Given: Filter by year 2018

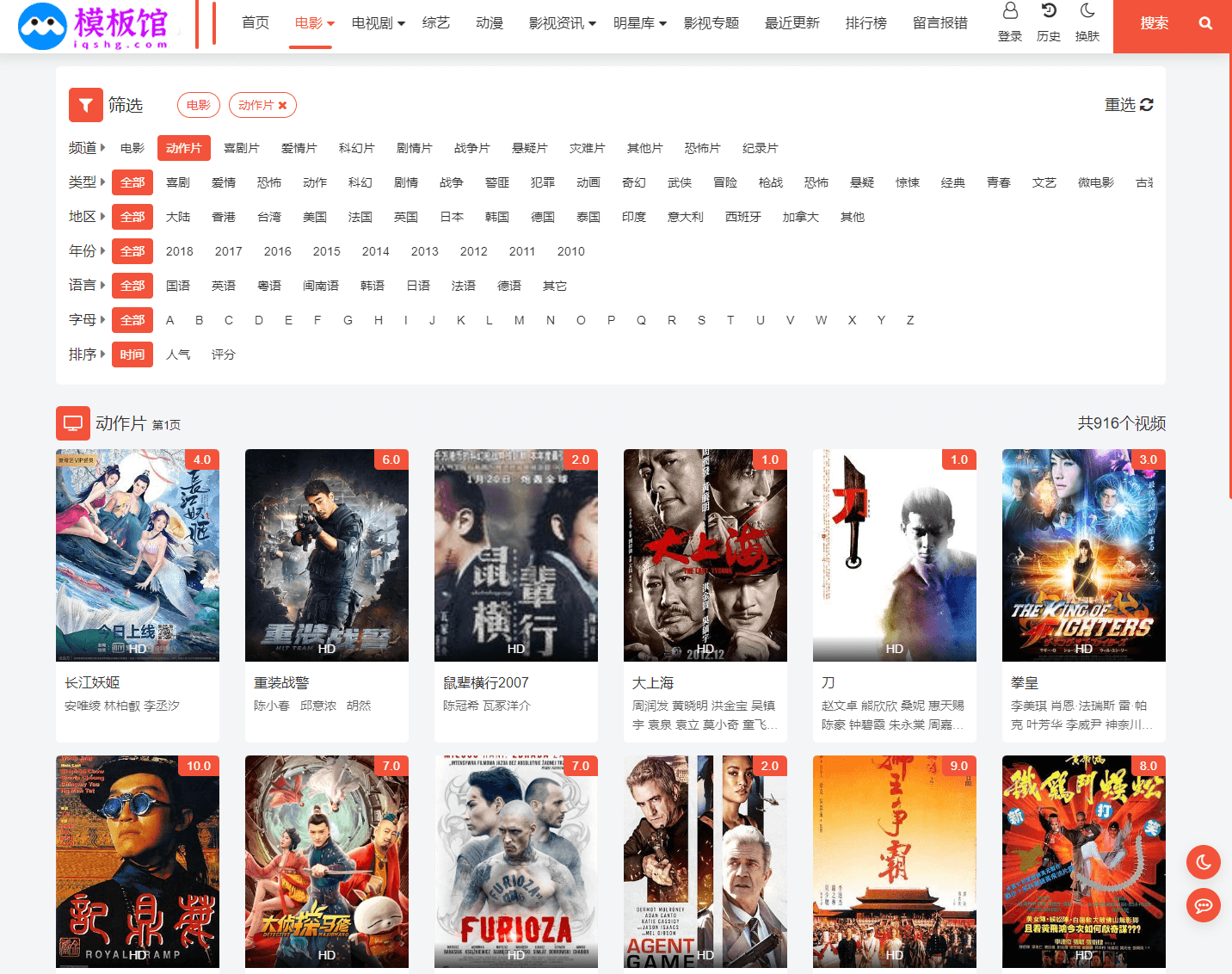Looking at the screenshot, I should pos(180,251).
